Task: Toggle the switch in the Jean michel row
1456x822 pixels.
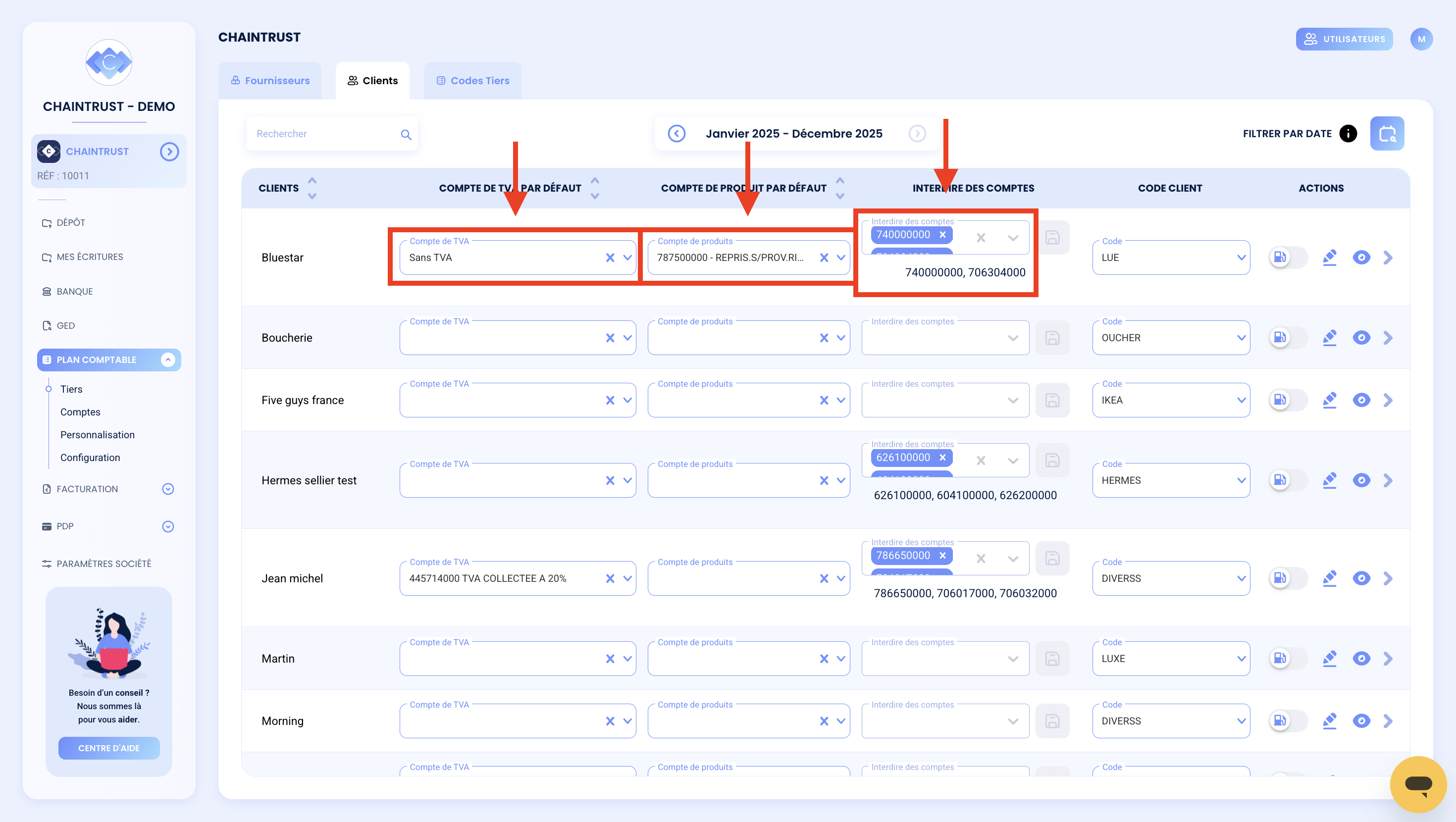Action: 1288,578
